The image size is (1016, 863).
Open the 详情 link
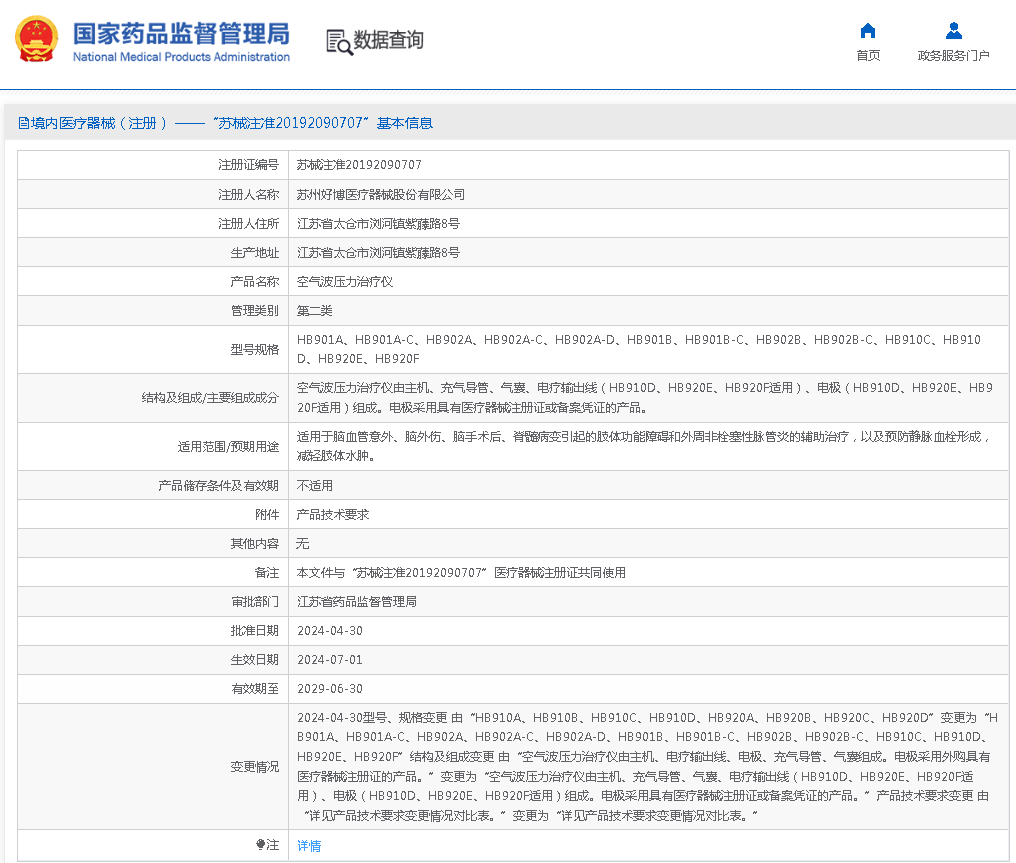pyautogui.click(x=309, y=846)
